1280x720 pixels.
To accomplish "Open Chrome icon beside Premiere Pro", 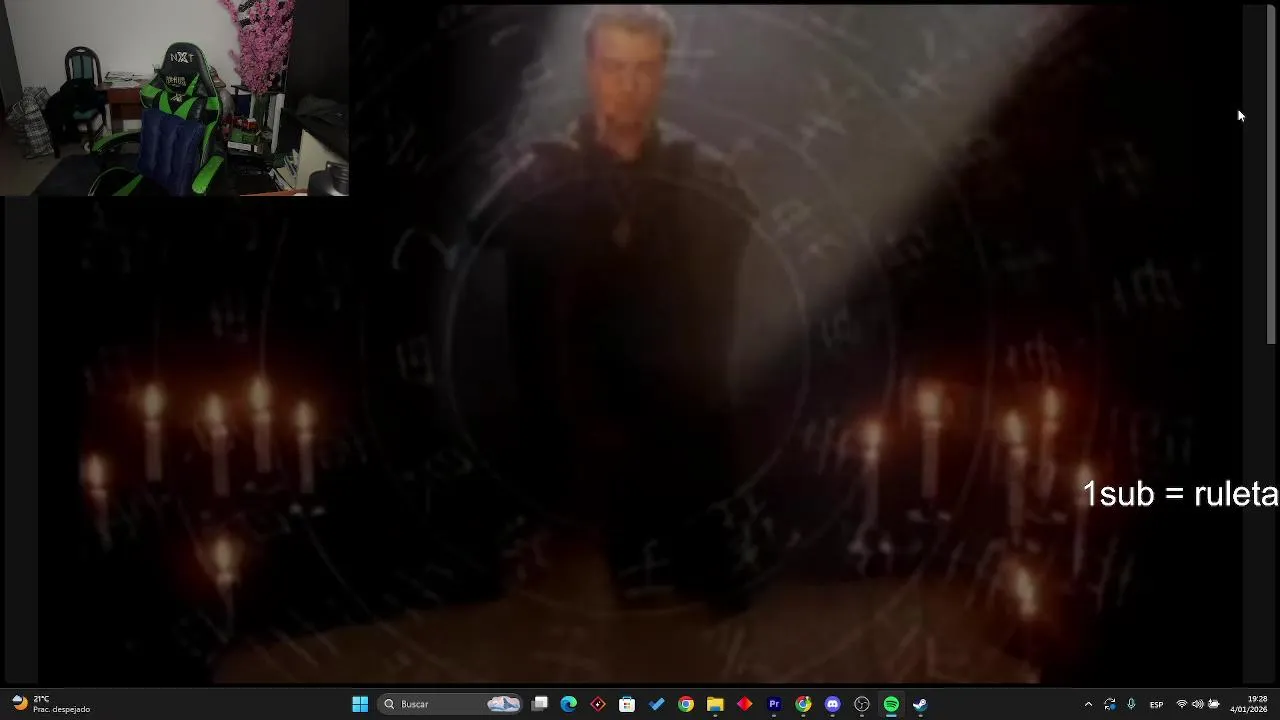I will (x=803, y=704).
